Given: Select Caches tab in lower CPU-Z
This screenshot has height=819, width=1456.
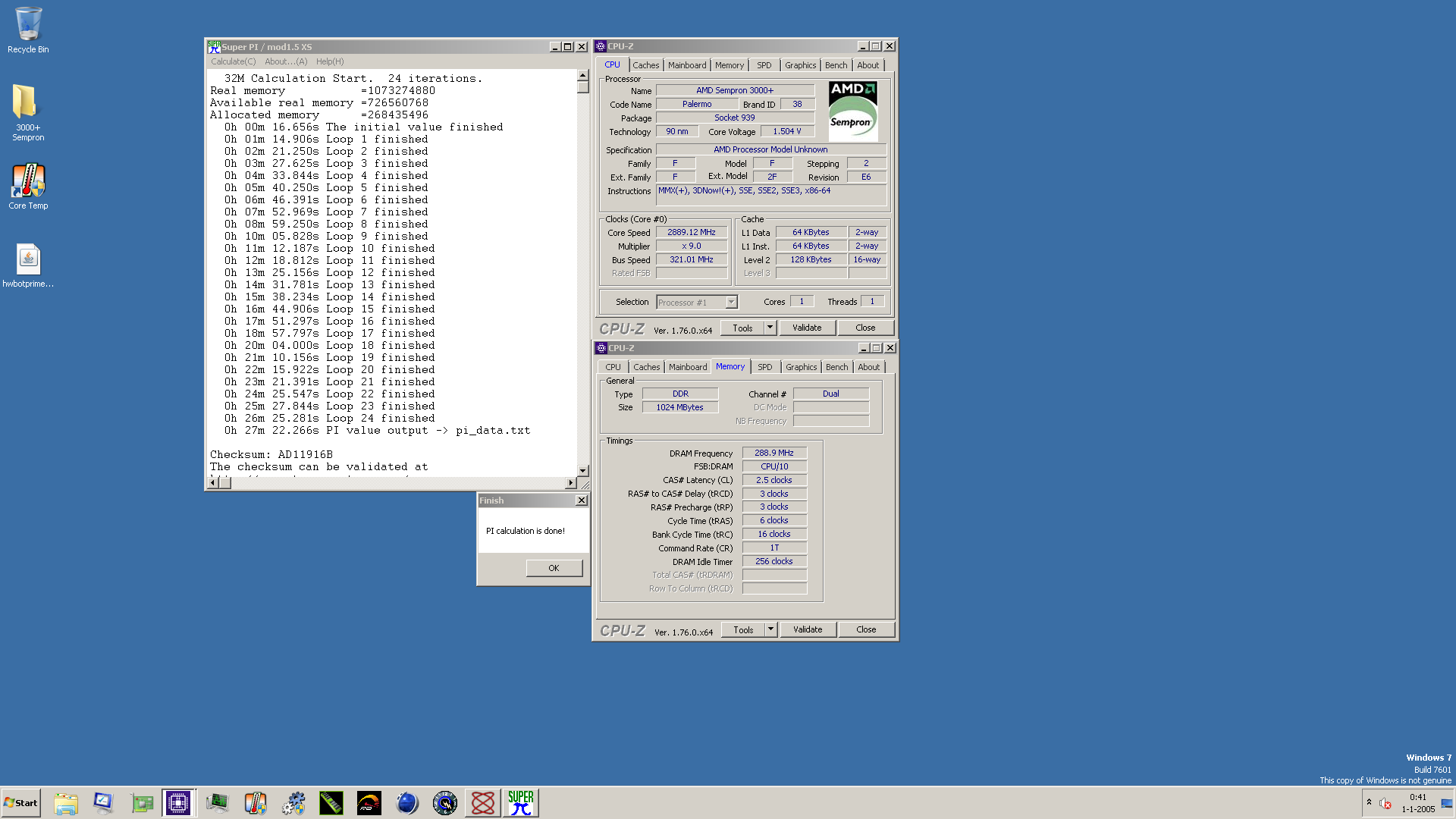Looking at the screenshot, I should pyautogui.click(x=647, y=367).
